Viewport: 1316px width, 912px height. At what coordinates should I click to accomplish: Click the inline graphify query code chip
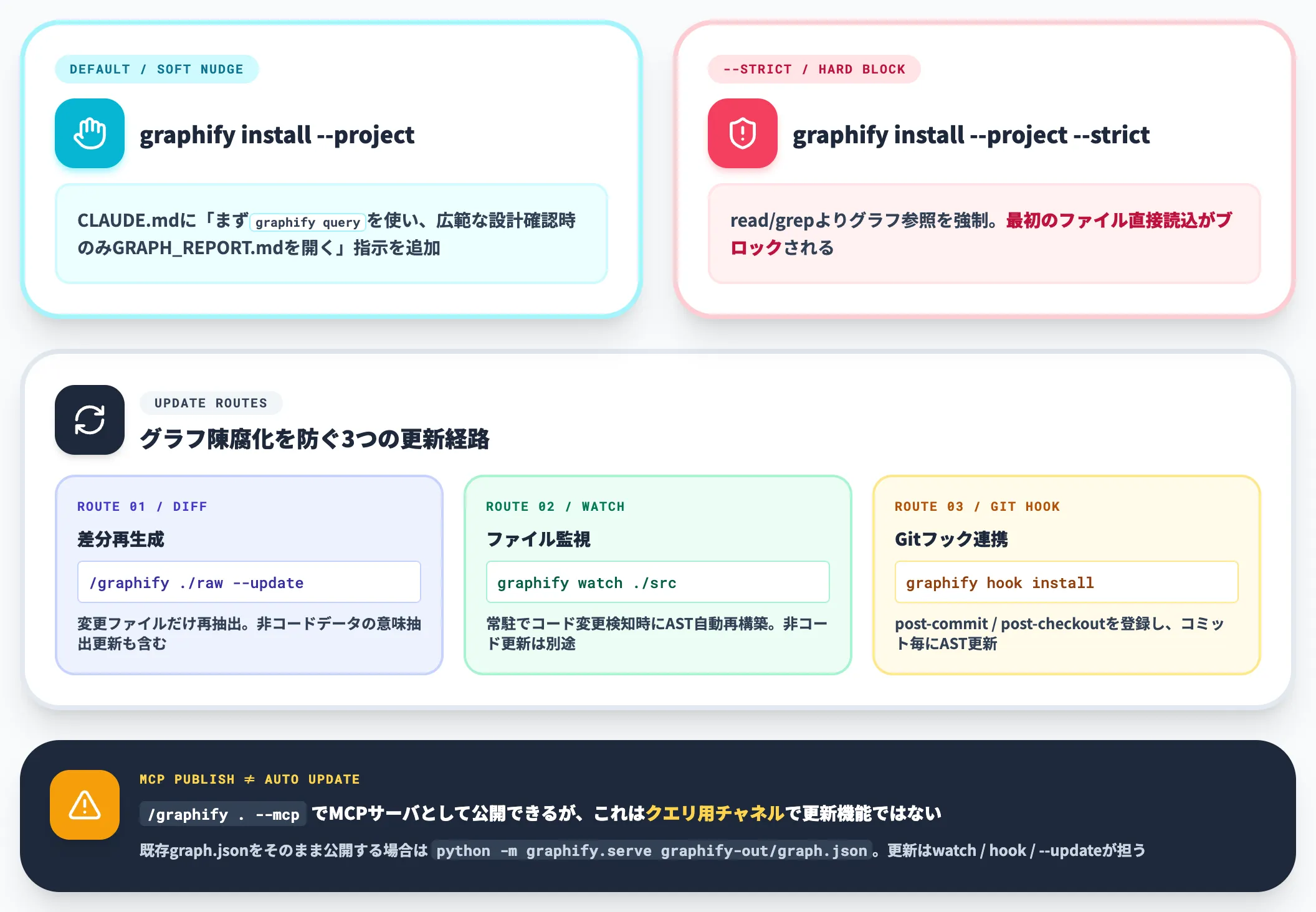[x=307, y=222]
